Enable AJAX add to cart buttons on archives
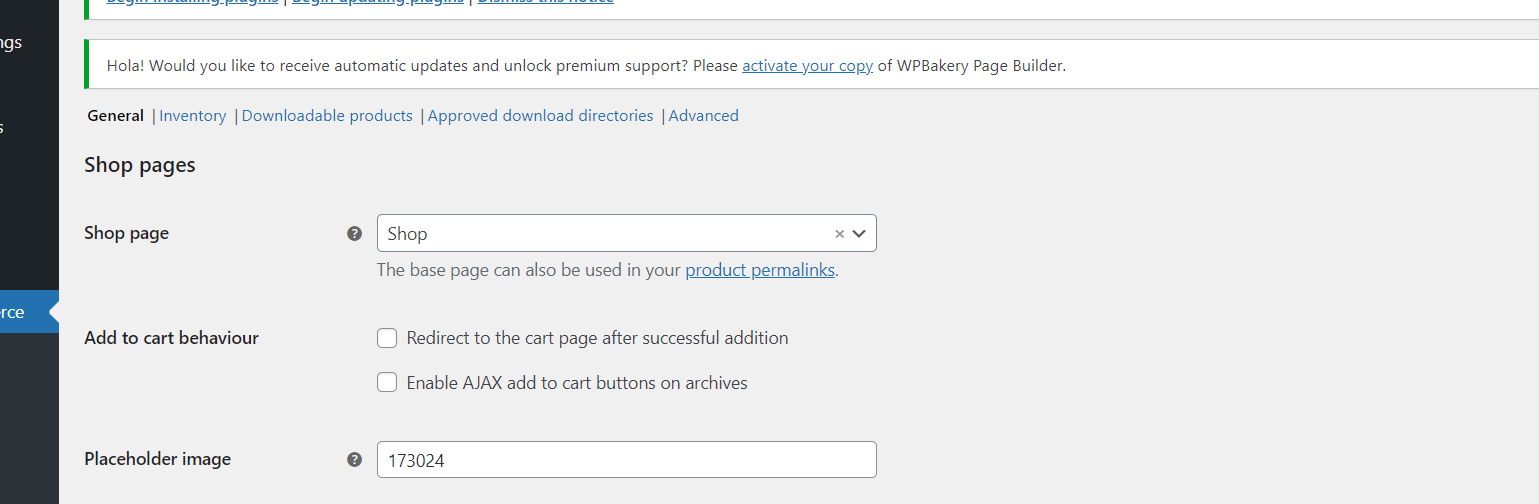The height and width of the screenshot is (504, 1539). tap(387, 383)
